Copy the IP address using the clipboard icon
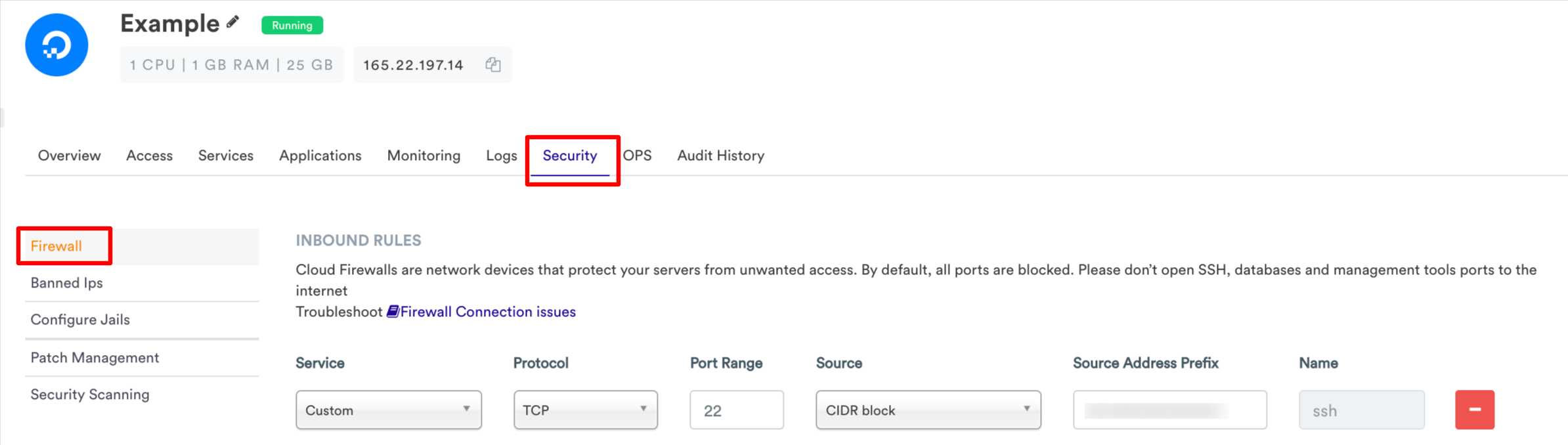 click(493, 64)
